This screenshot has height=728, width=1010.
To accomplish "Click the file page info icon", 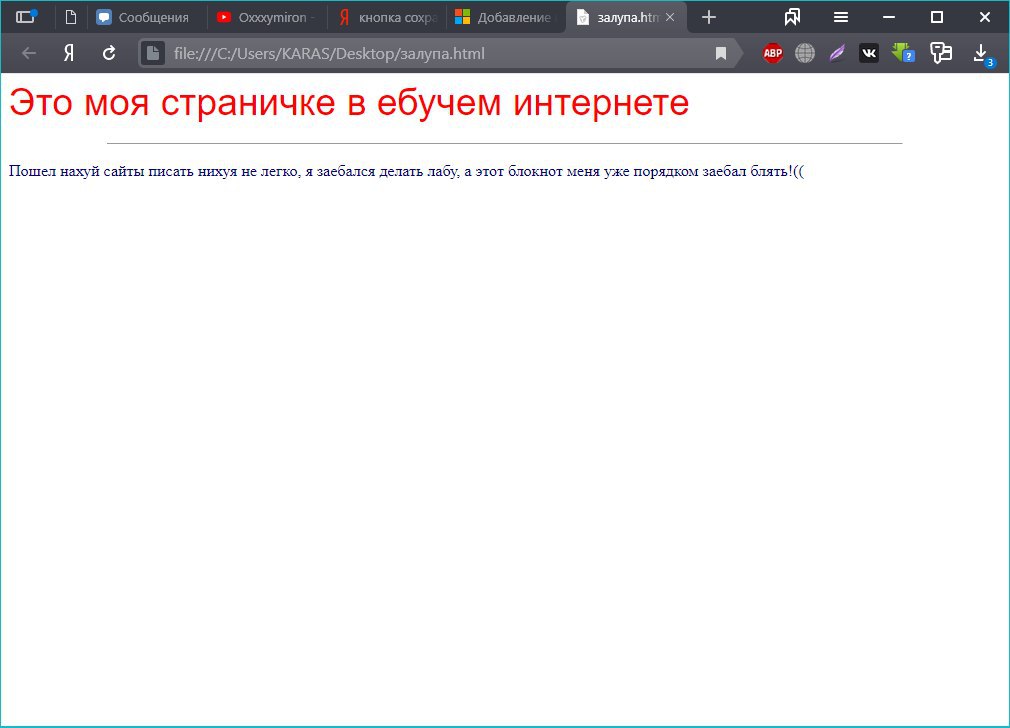I will tap(153, 53).
